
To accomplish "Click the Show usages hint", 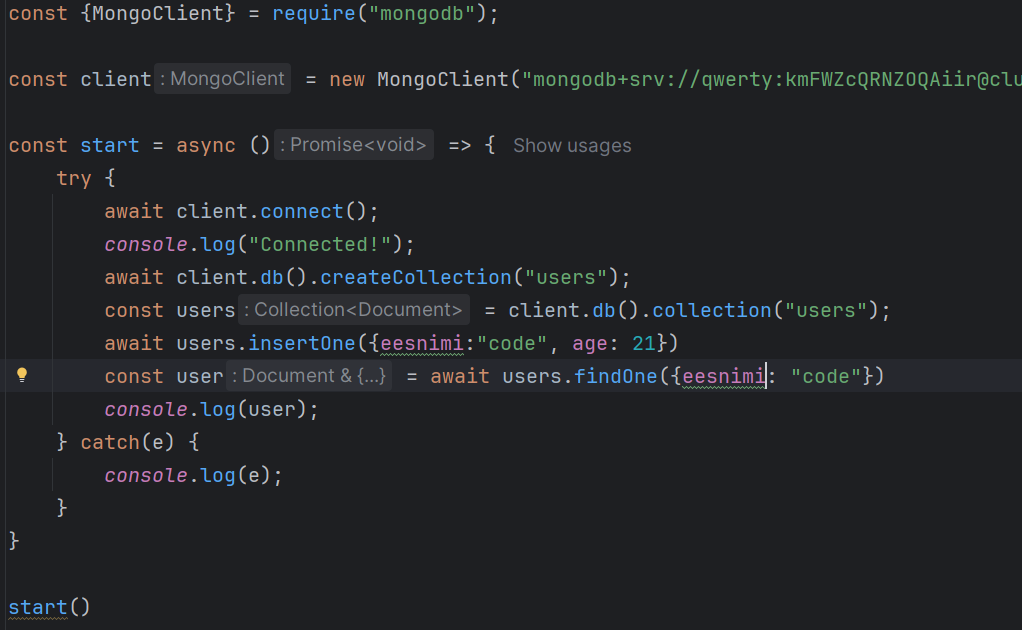I will (572, 145).
